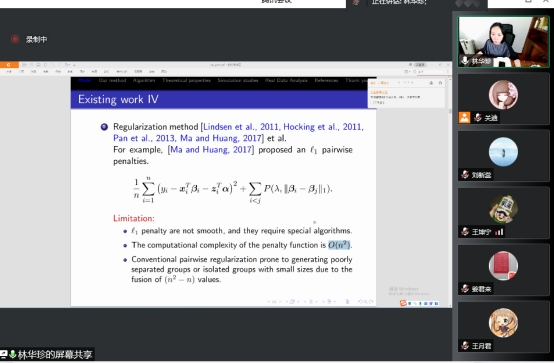Click the red recording indicator icon
This screenshot has height=363, width=554.
(15, 39)
